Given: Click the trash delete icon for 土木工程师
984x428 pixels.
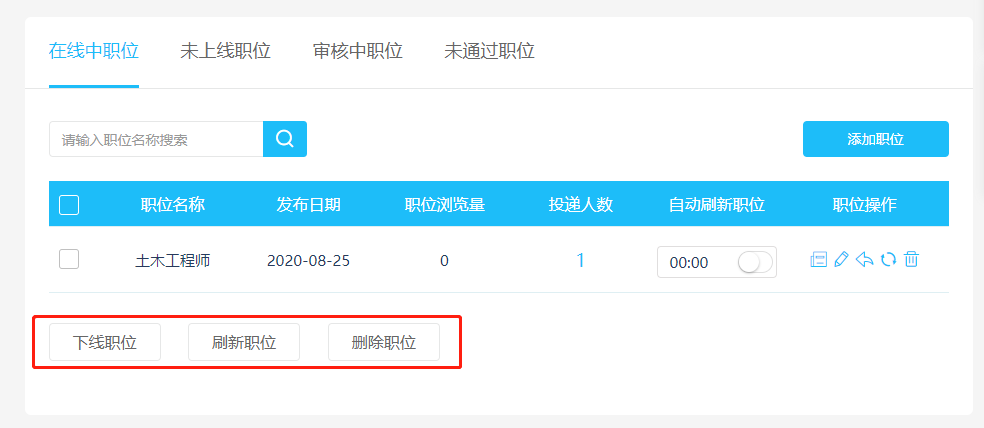Looking at the screenshot, I should pyautogui.click(x=911, y=260).
